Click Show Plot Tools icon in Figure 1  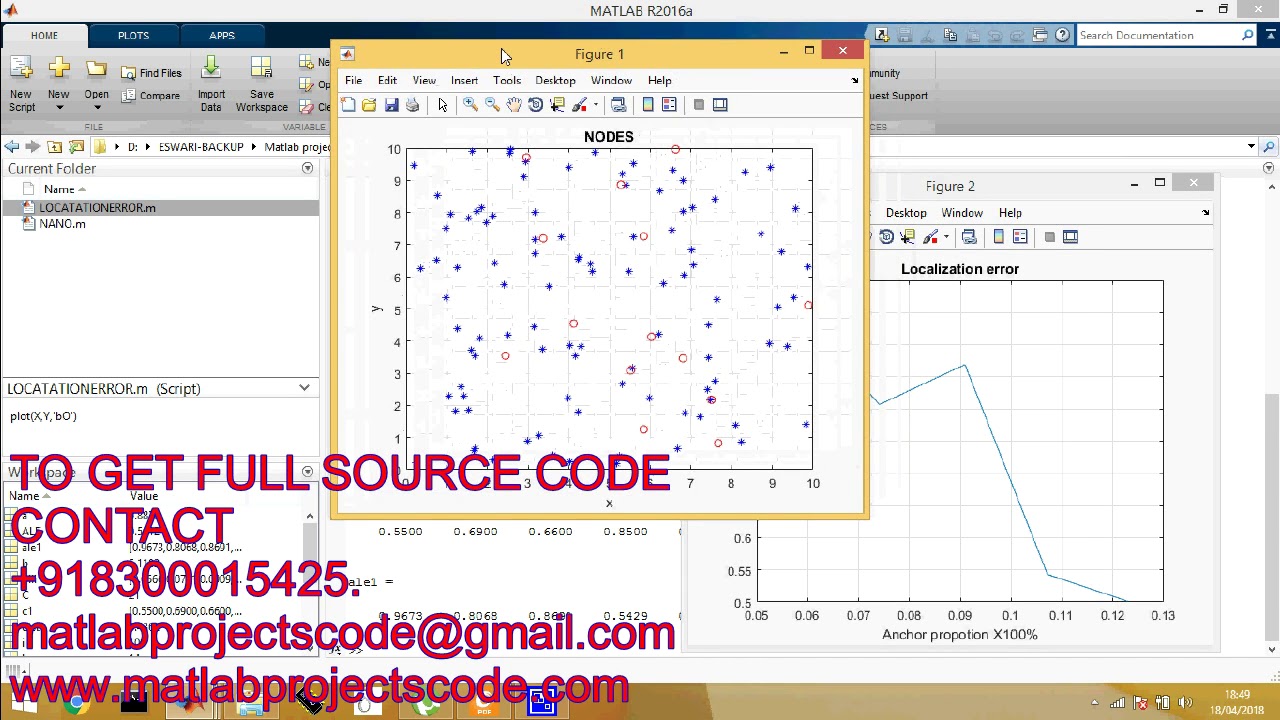tap(720, 105)
